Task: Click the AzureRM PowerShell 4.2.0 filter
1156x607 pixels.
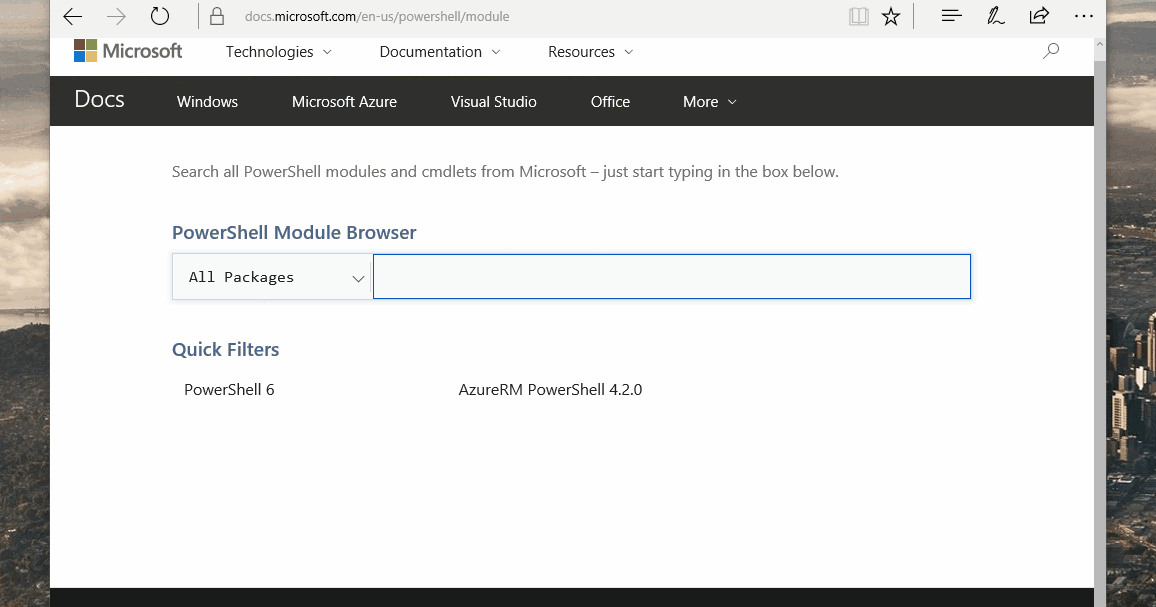Action: coord(550,390)
